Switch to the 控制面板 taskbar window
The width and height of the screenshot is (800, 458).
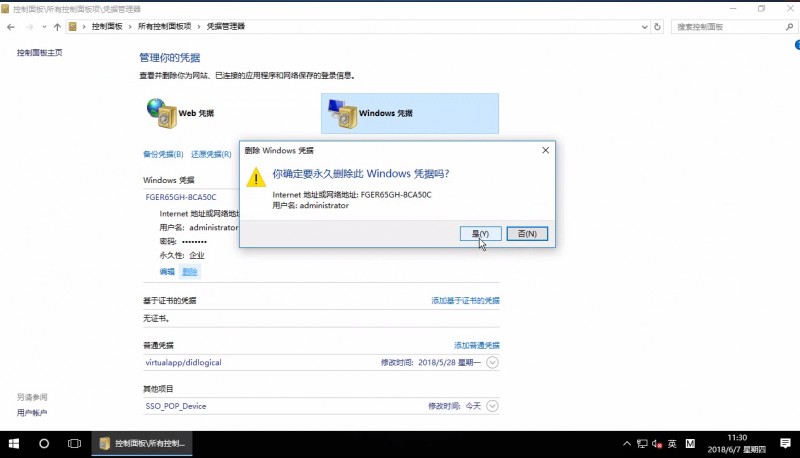tap(142, 444)
